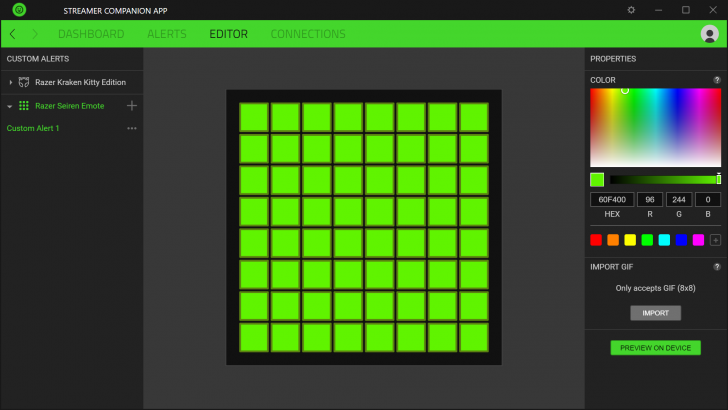Viewport: 728px width, 410px height.
Task: Minimize the Streamer Companion App window
Action: 658,10
